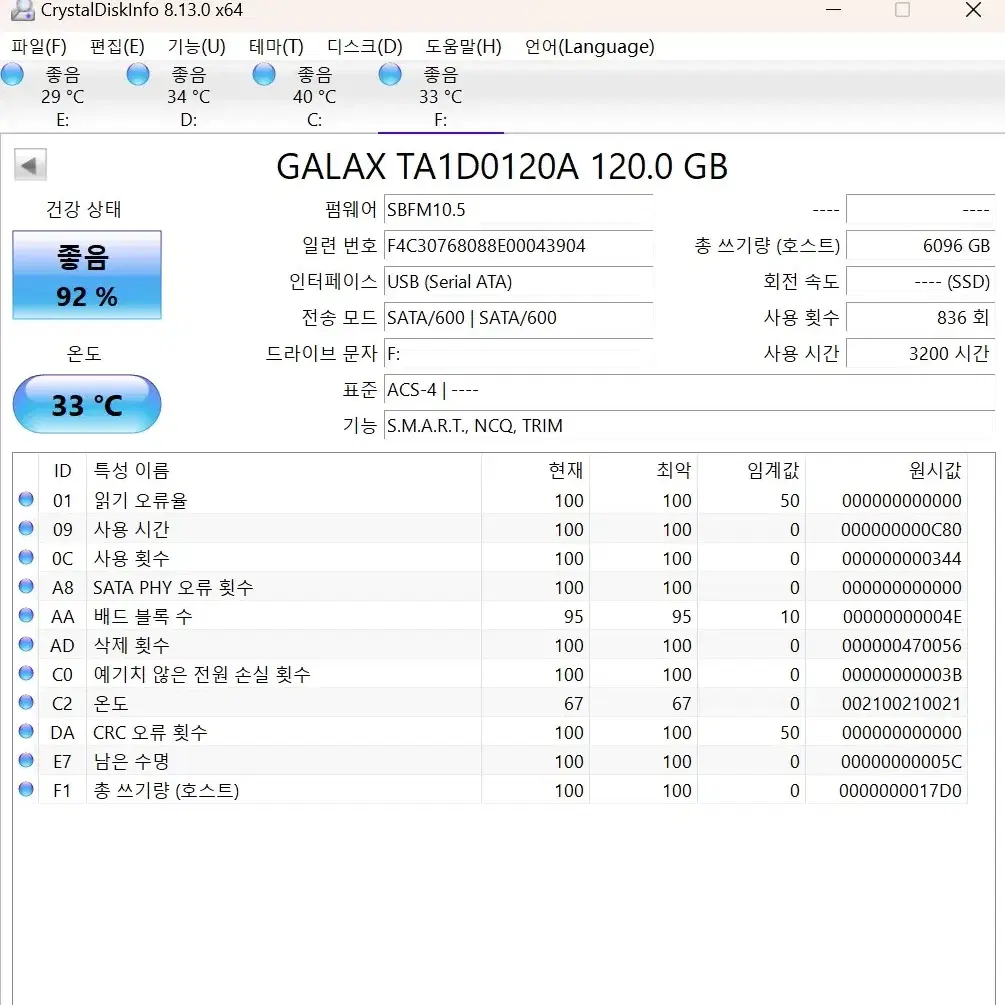Screen dimensions: 1005x1005
Task: Click status dot for ID C2 온도 row
Action: pos(26,702)
